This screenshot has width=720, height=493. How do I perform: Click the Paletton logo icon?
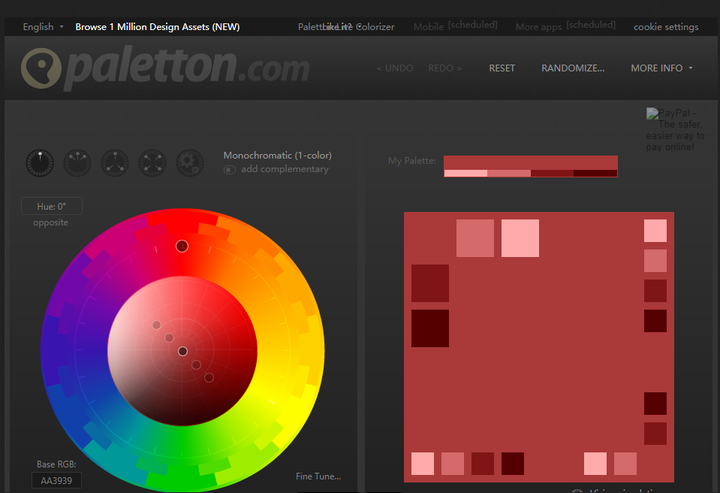(x=41, y=68)
